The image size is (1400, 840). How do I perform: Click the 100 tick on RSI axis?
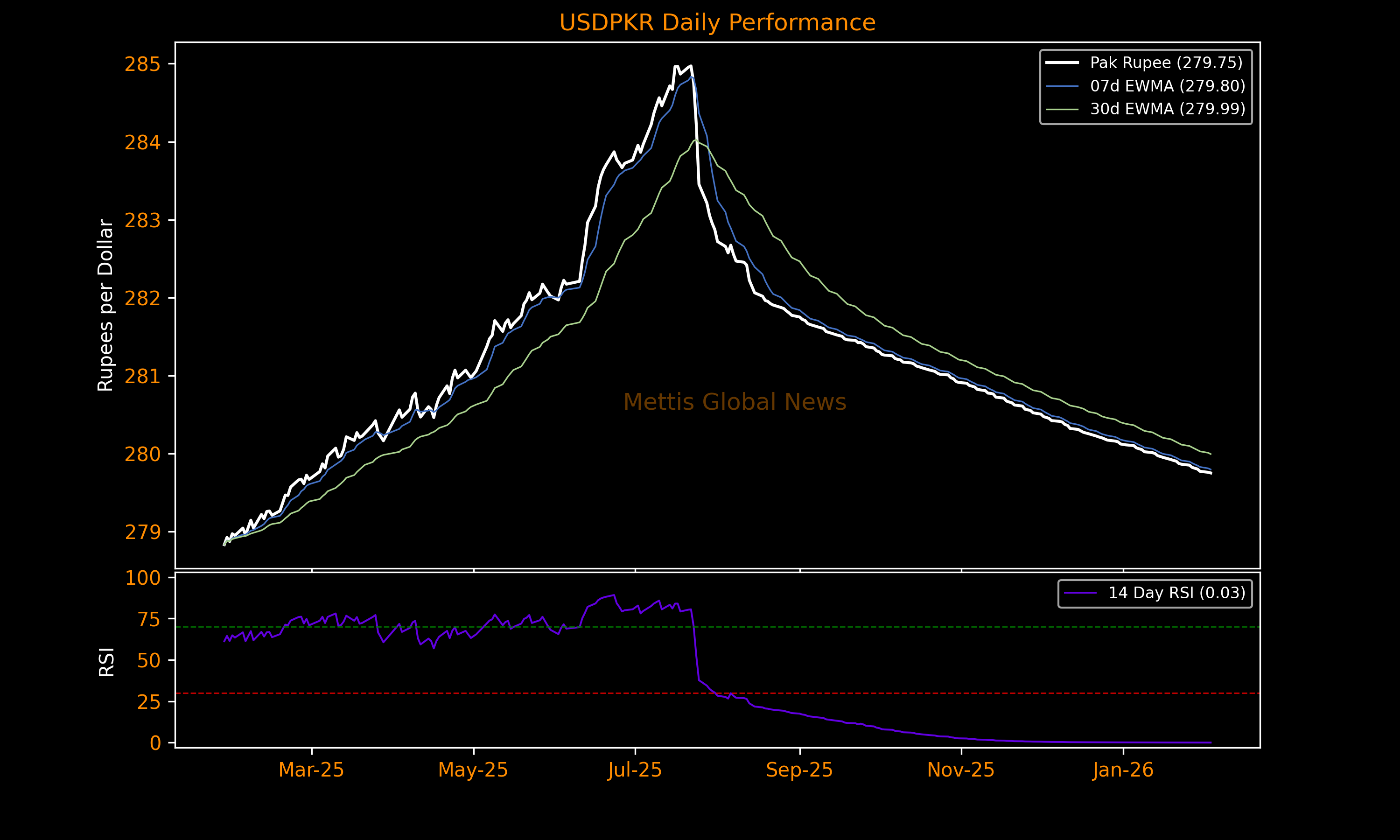143,578
